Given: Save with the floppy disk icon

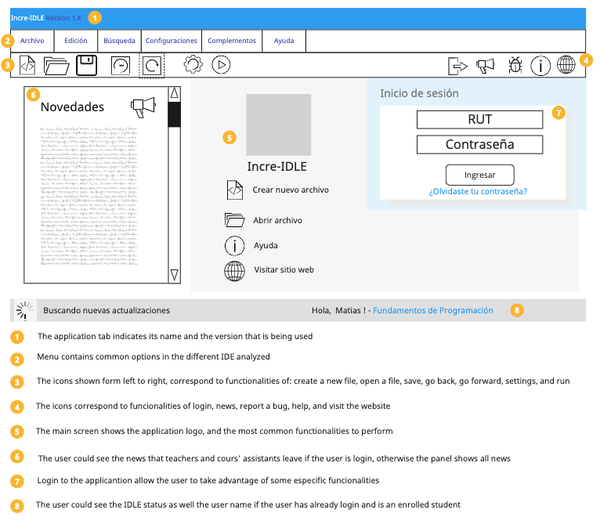Looking at the screenshot, I should 86,65.
